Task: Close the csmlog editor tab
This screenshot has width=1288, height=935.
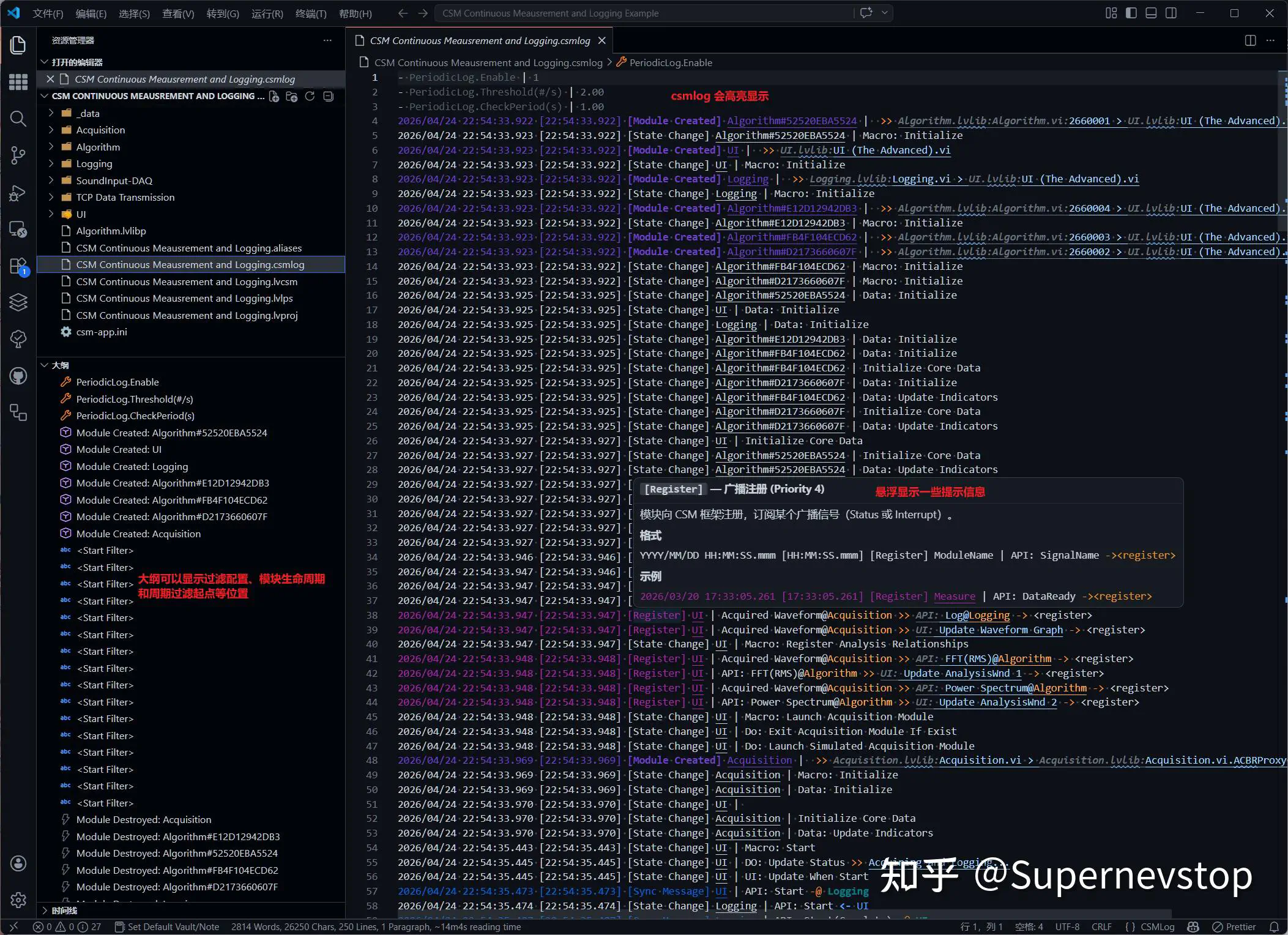Action: coord(602,40)
